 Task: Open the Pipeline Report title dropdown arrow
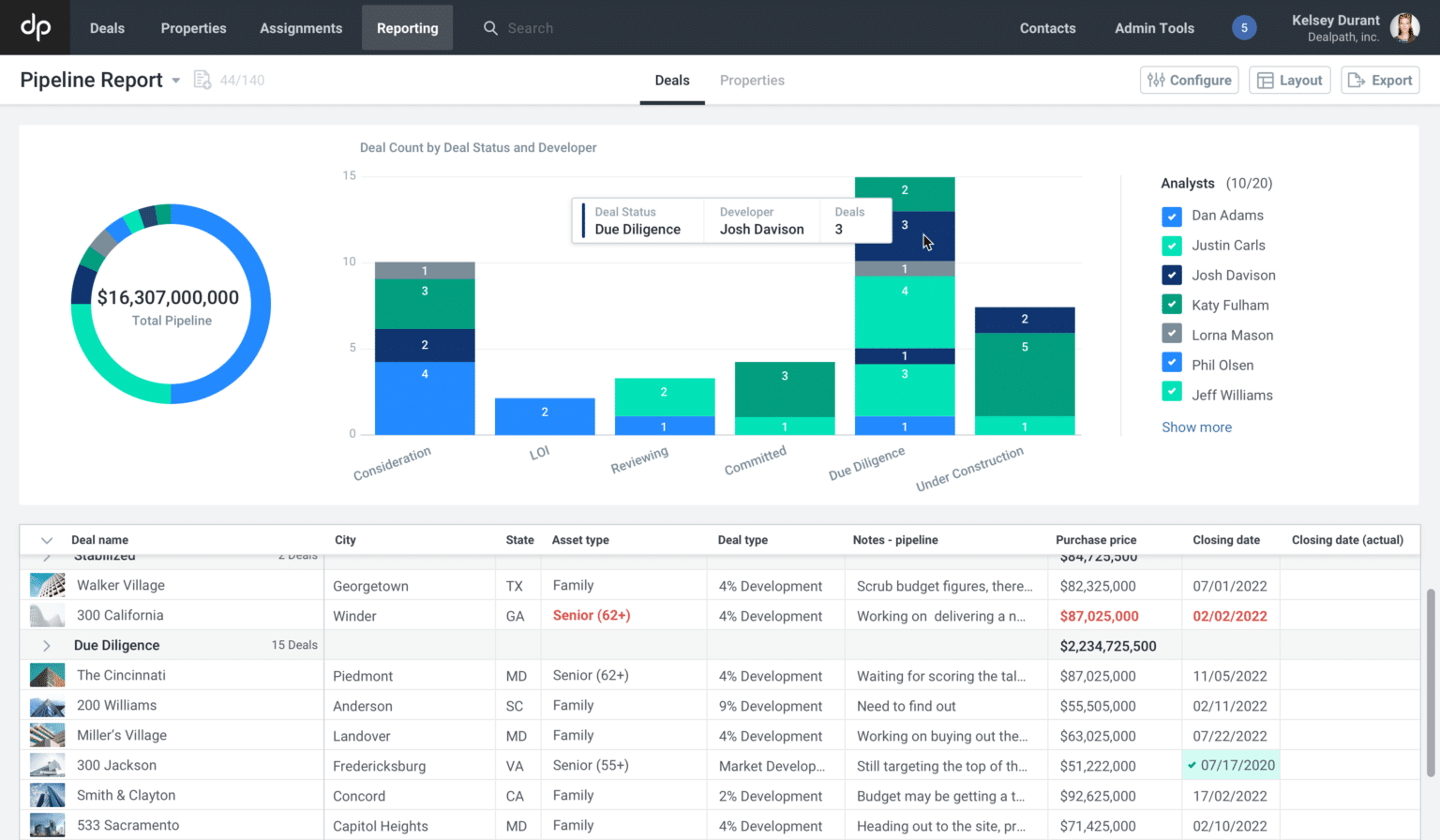click(x=175, y=81)
